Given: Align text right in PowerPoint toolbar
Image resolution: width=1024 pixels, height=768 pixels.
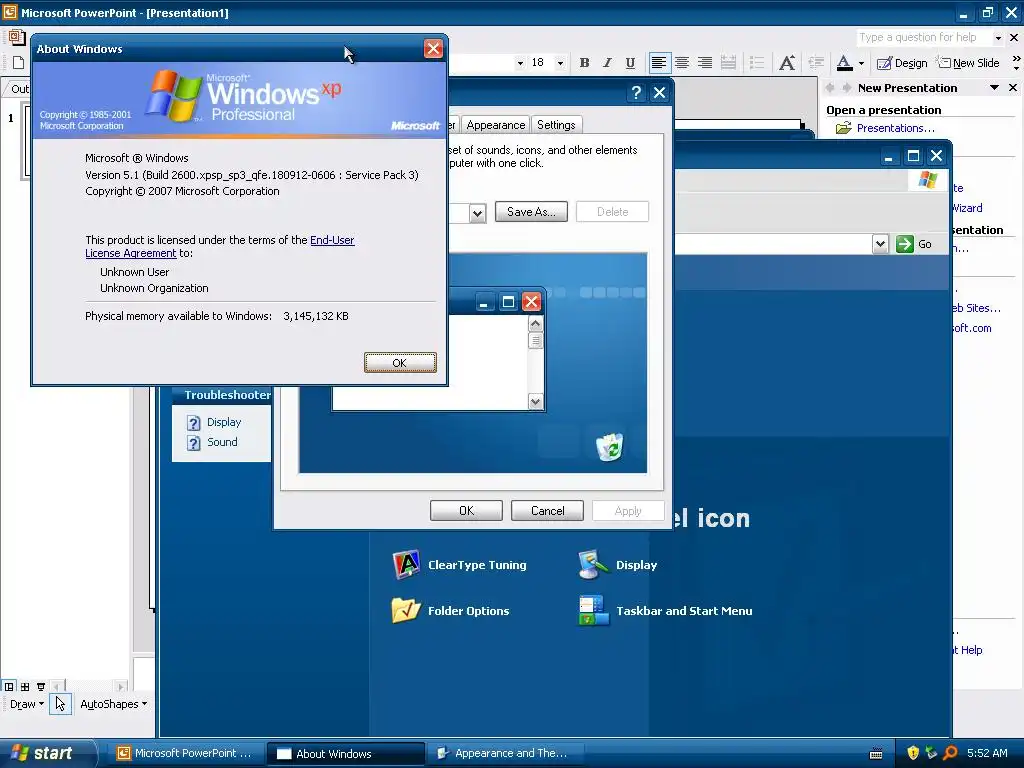Looking at the screenshot, I should 705,63.
